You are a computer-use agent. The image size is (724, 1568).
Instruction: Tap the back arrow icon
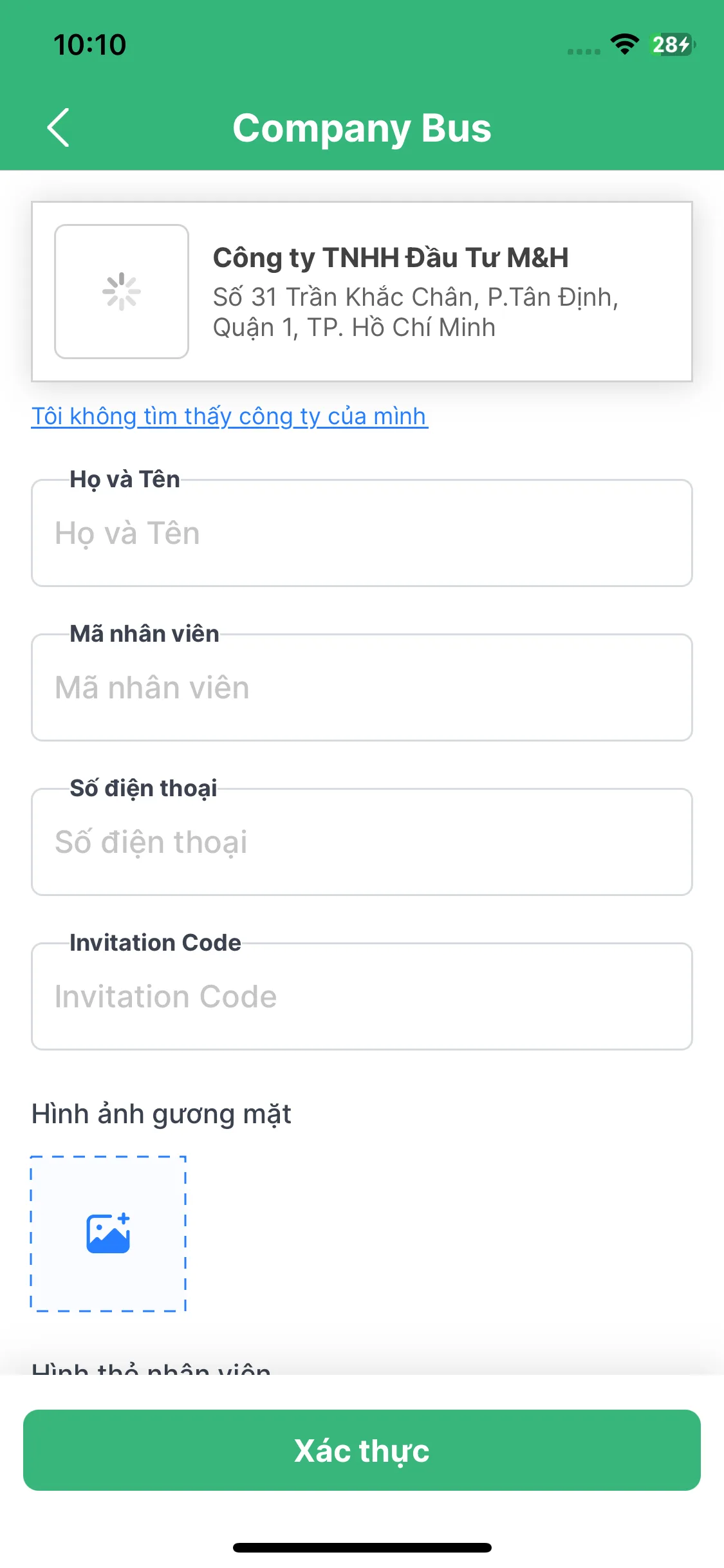coord(58,127)
